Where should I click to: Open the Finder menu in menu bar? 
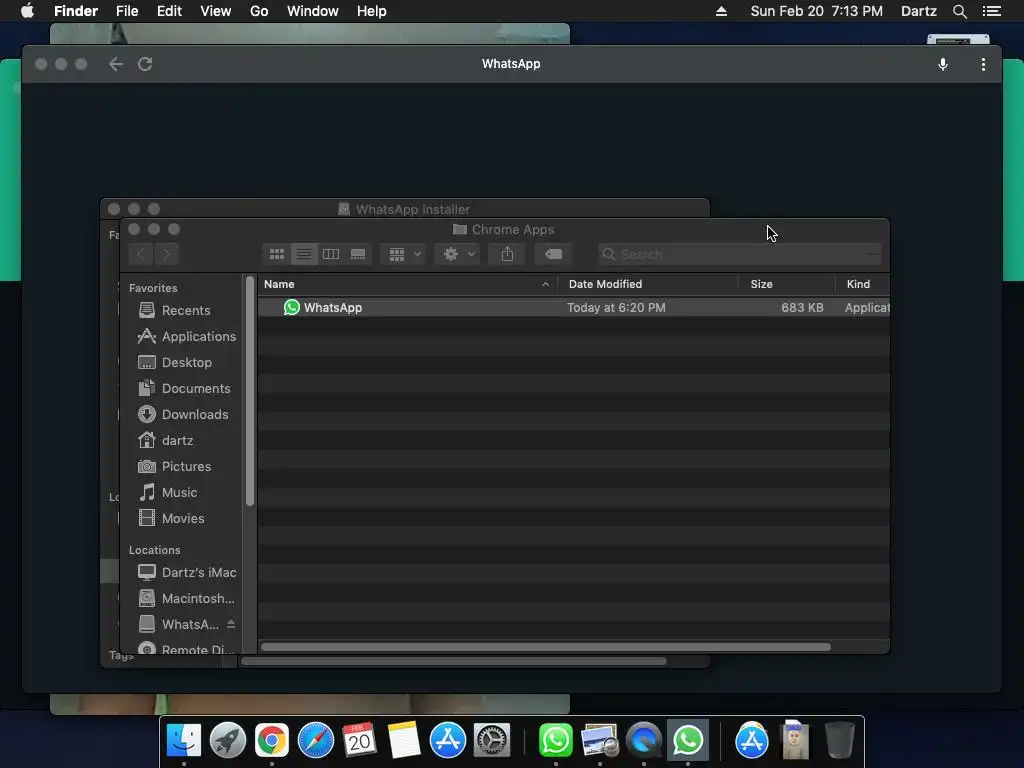[76, 11]
